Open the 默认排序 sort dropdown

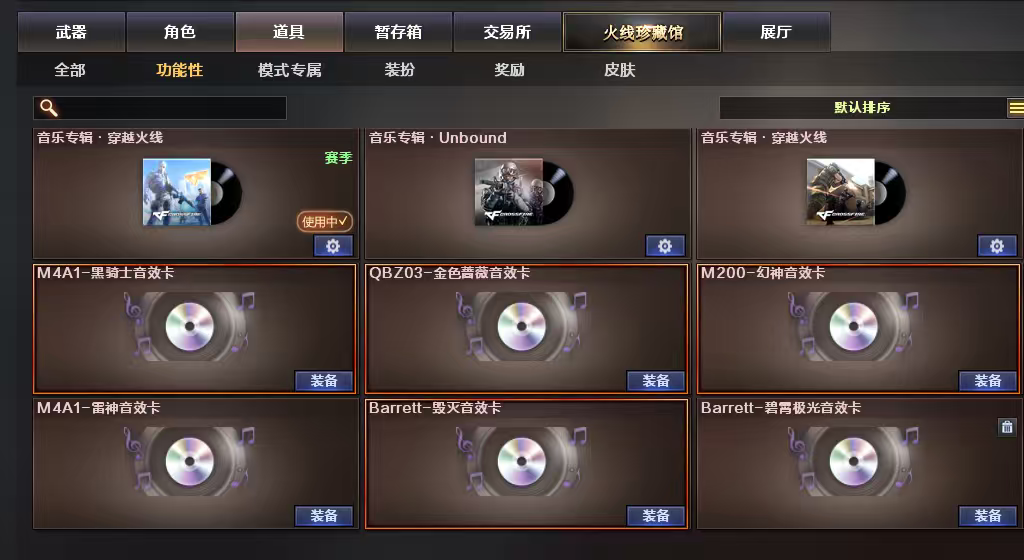pyautogui.click(x=863, y=108)
